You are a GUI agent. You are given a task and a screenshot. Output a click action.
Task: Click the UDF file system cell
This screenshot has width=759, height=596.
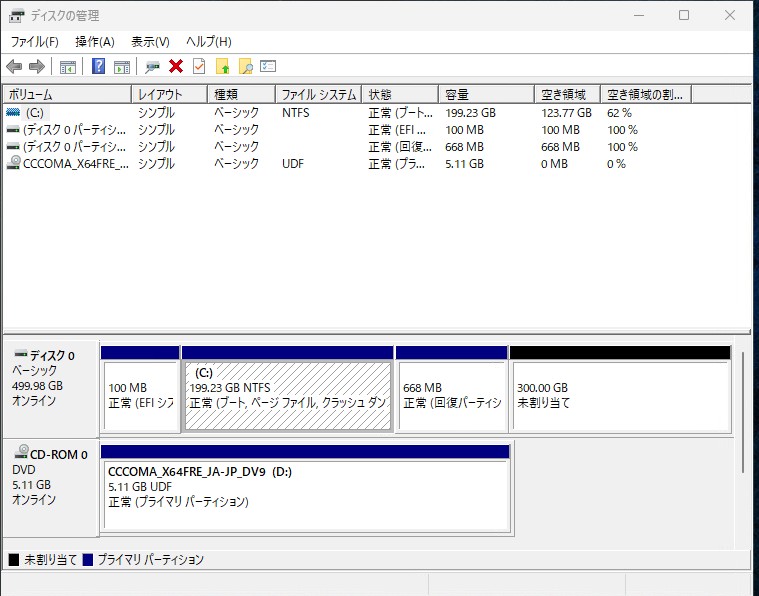[293, 164]
